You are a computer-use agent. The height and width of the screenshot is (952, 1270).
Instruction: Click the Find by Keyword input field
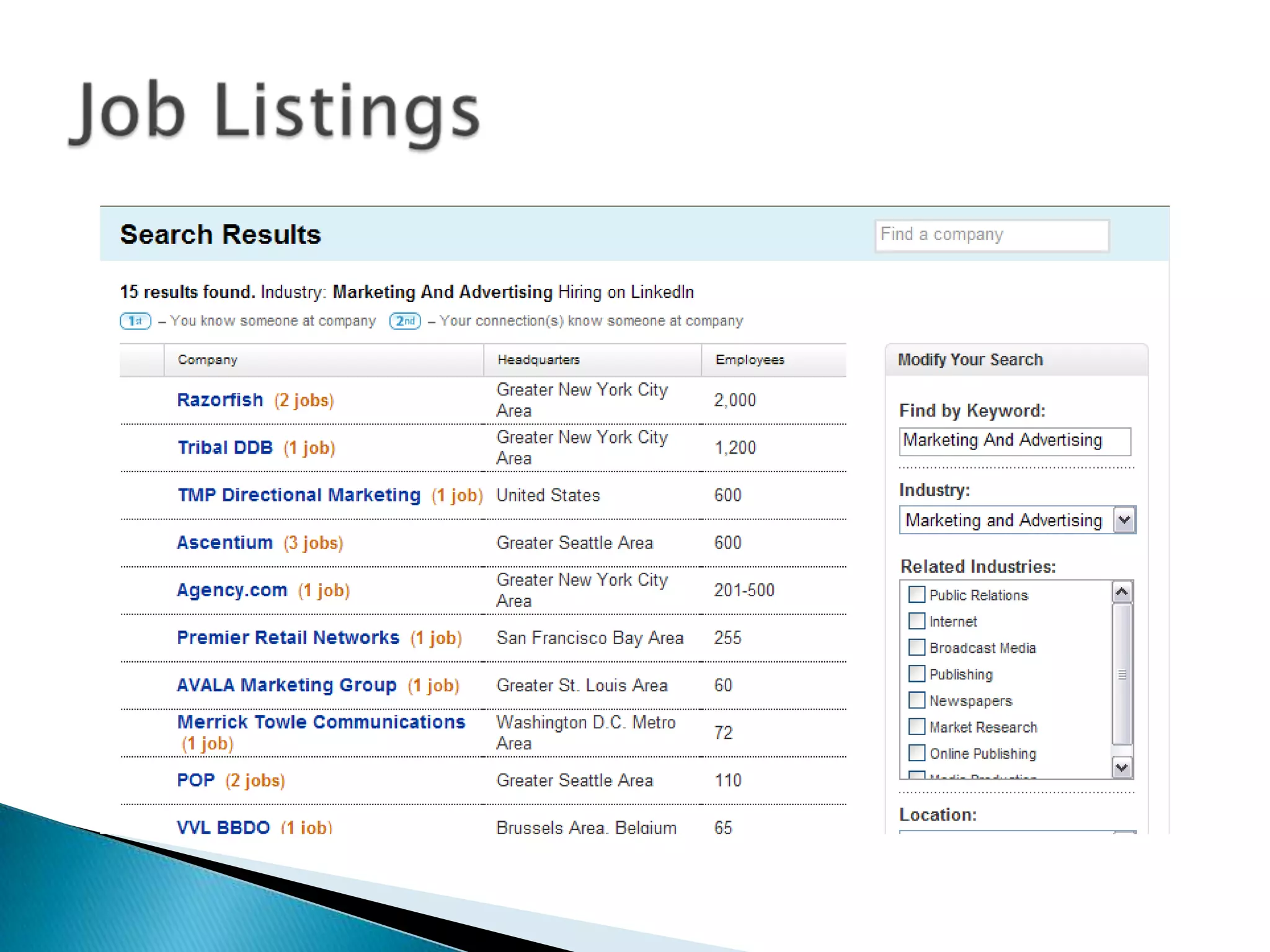(x=1015, y=441)
